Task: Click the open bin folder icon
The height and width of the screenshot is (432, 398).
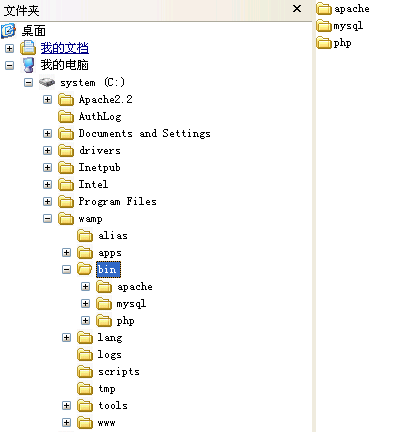Action: click(85, 269)
